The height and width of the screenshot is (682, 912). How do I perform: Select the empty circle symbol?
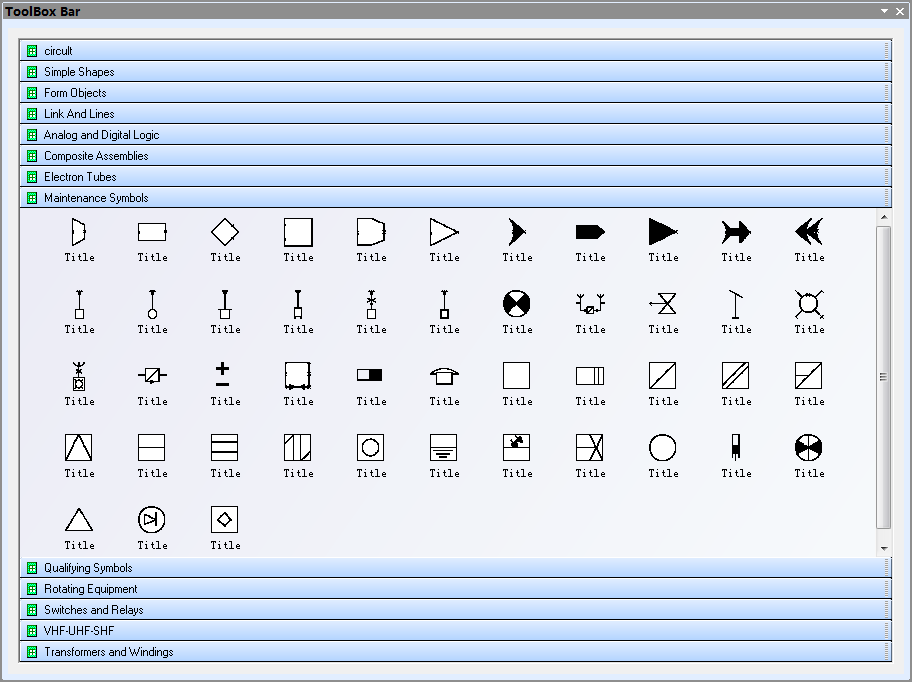663,448
